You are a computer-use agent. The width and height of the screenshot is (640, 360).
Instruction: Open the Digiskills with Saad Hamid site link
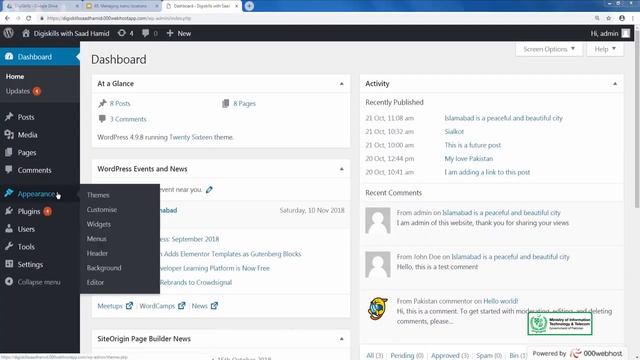pos(71,33)
